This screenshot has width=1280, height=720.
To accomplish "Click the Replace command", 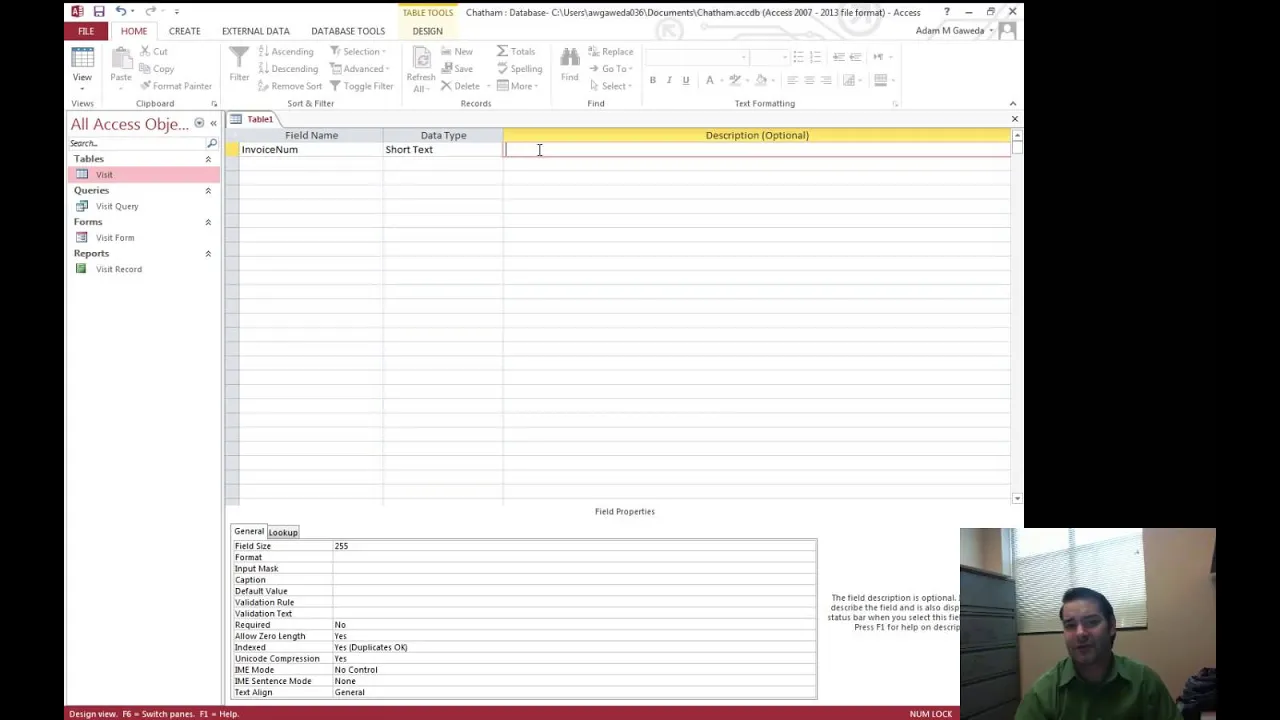I will click(x=611, y=52).
